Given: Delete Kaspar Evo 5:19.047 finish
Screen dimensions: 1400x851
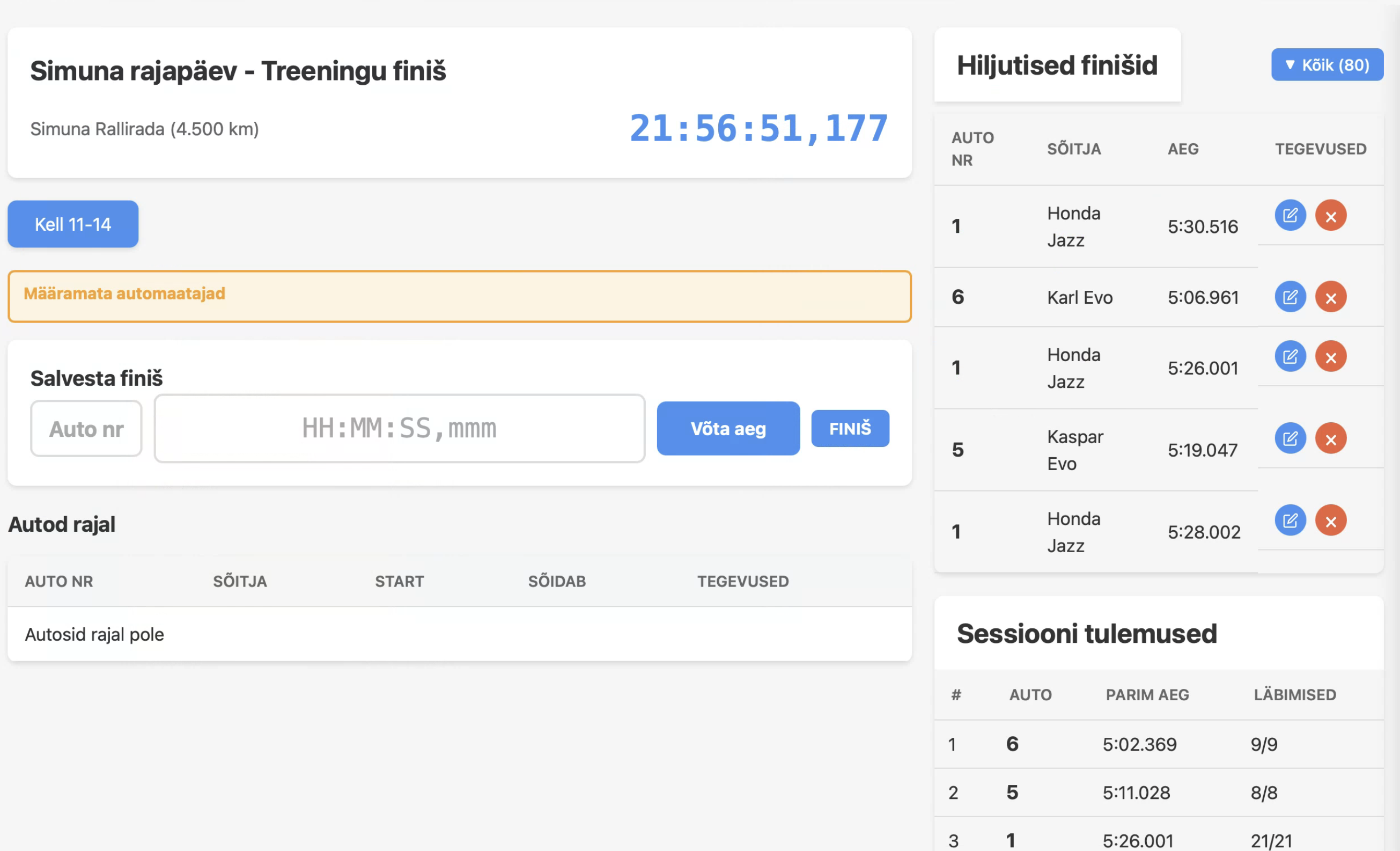Looking at the screenshot, I should [x=1331, y=438].
